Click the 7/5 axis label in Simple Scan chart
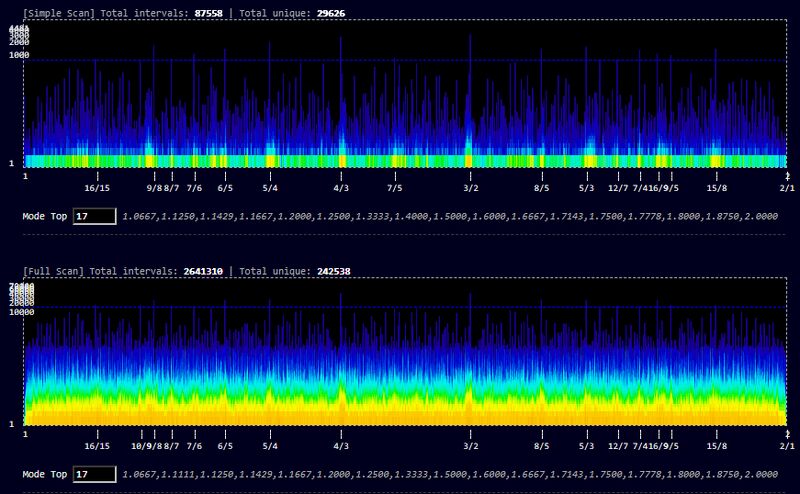This screenshot has height=494, width=800. pos(394,188)
